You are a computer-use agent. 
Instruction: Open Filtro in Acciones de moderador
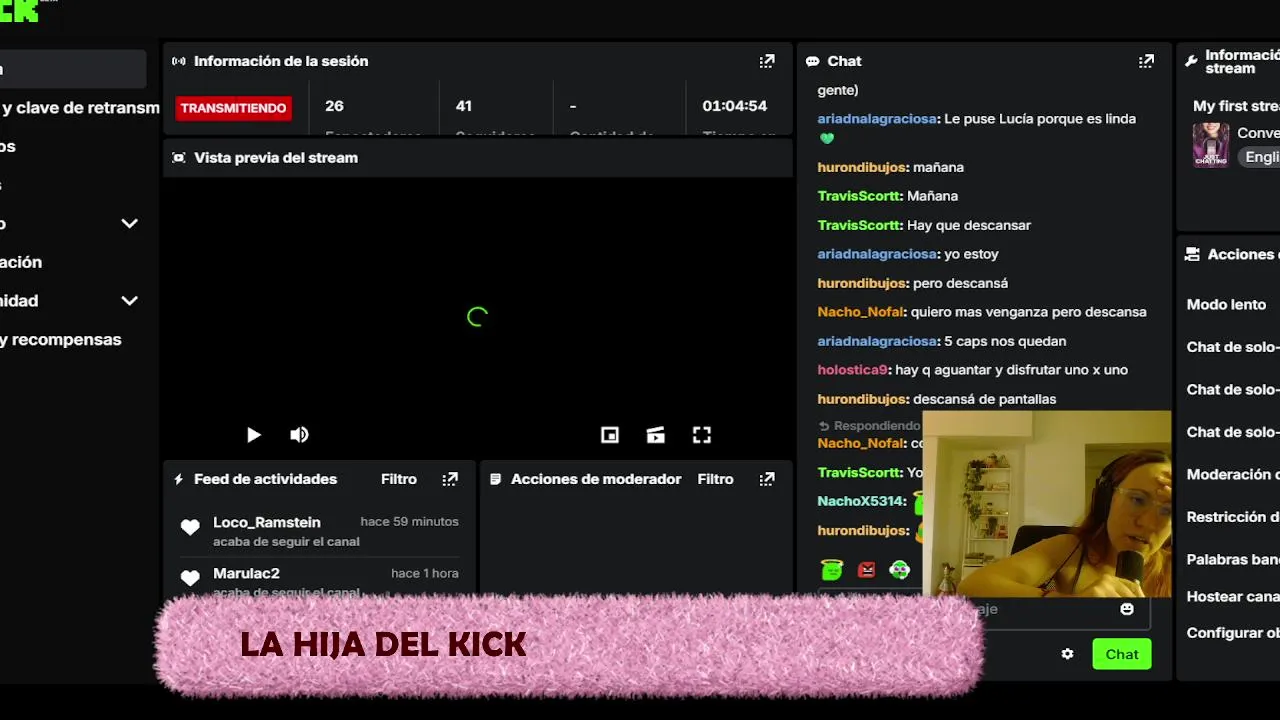[715, 479]
